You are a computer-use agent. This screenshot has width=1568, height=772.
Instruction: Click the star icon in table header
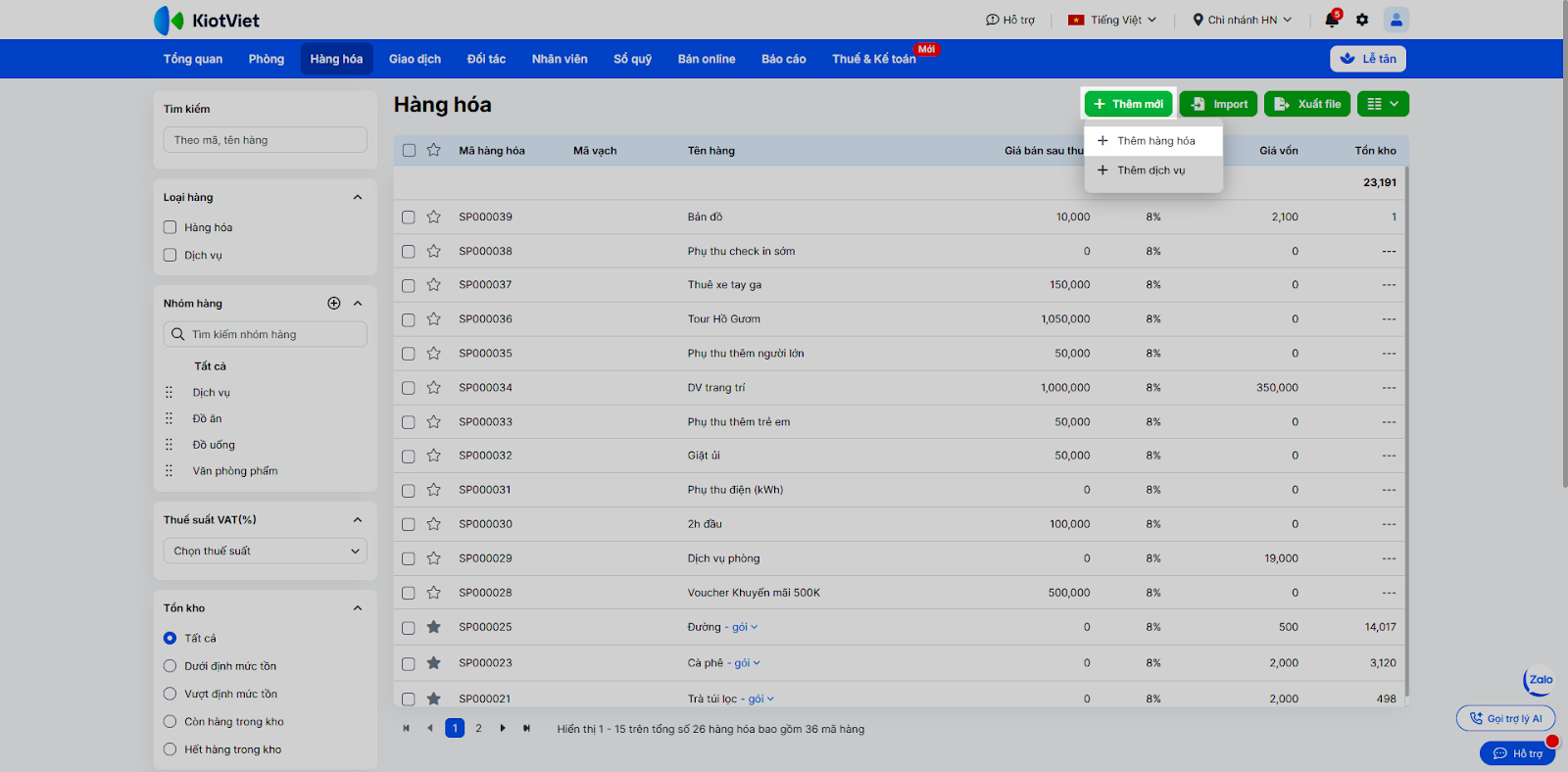[434, 150]
